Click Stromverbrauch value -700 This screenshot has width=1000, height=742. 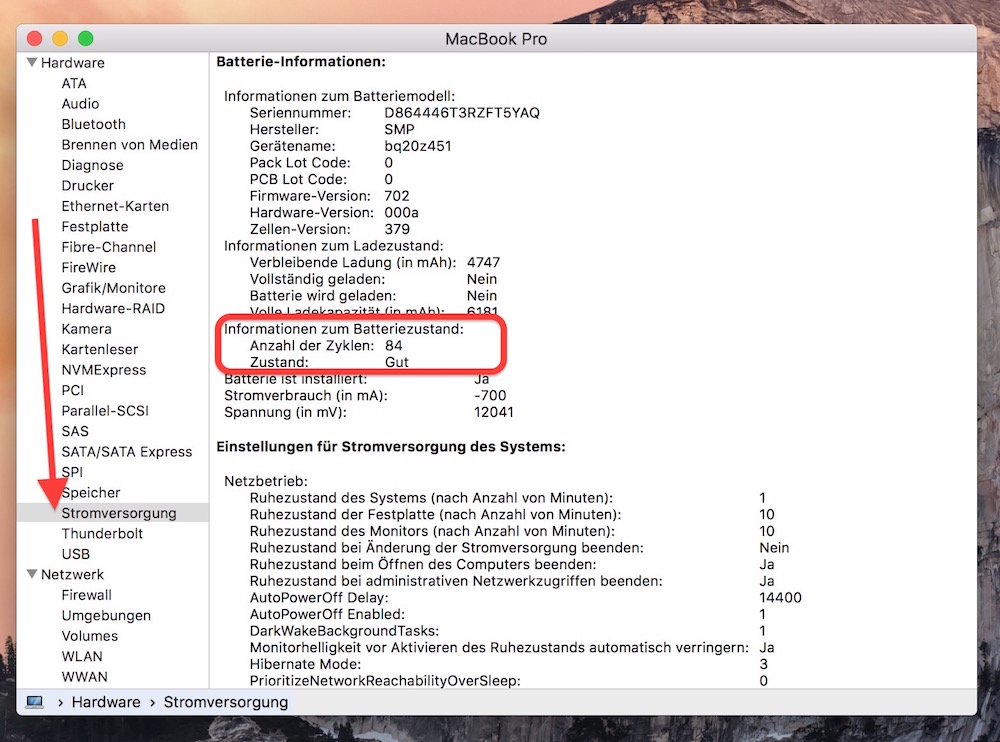click(x=490, y=396)
